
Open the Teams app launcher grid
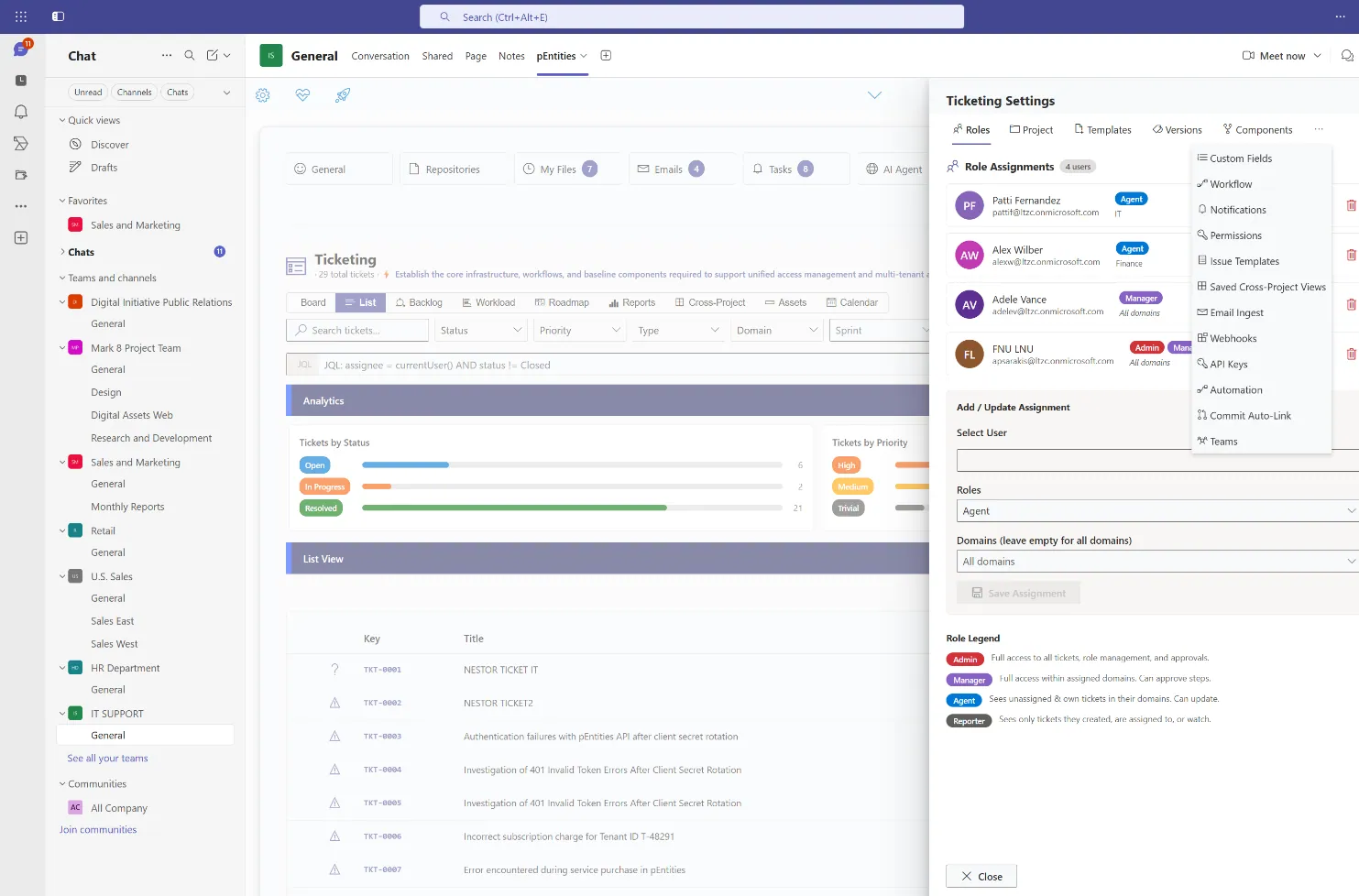tap(21, 16)
